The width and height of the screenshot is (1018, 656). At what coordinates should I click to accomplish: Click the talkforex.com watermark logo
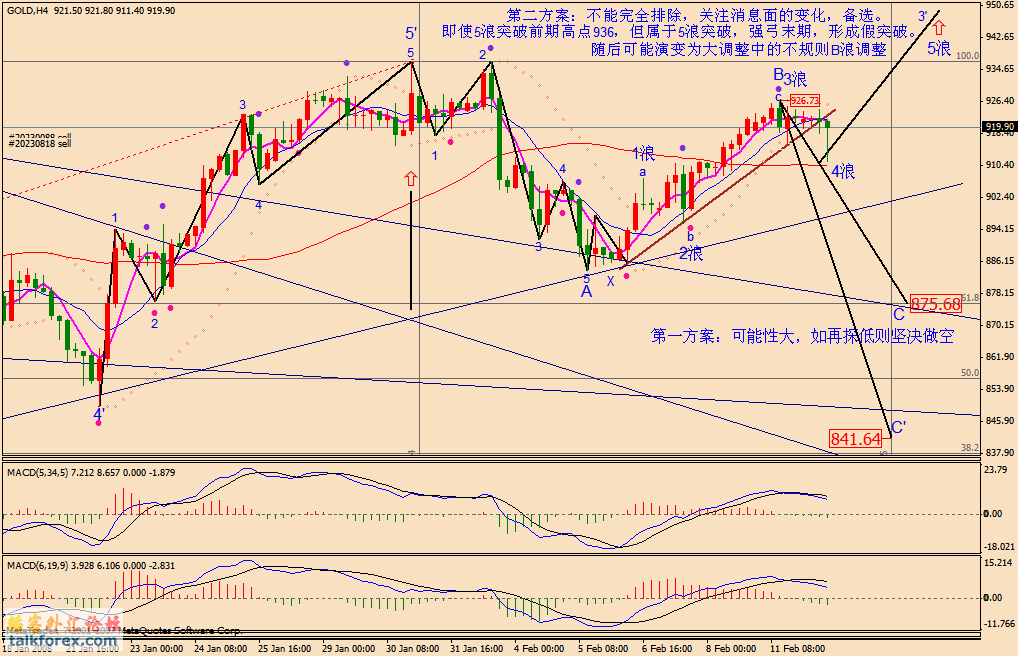(x=60, y=627)
